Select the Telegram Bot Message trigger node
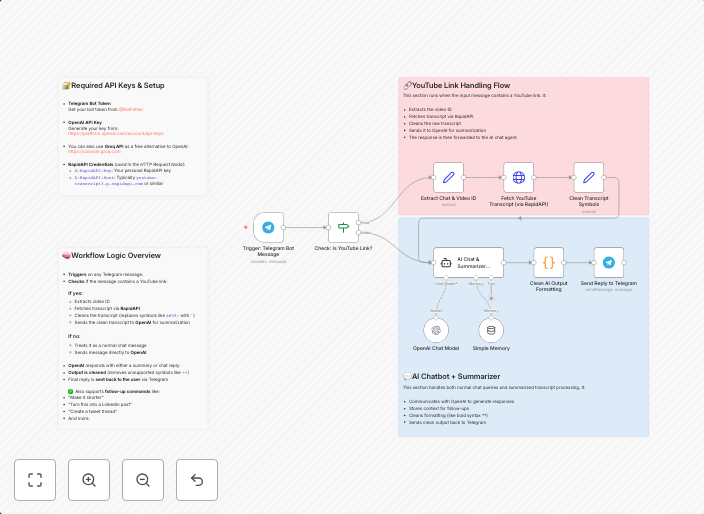 (268, 227)
